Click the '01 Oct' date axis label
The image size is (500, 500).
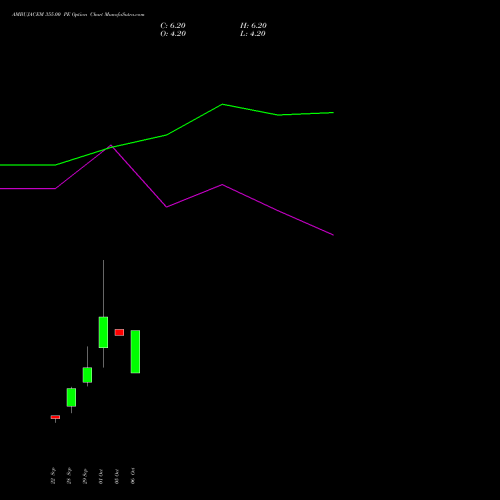[x=101, y=476]
